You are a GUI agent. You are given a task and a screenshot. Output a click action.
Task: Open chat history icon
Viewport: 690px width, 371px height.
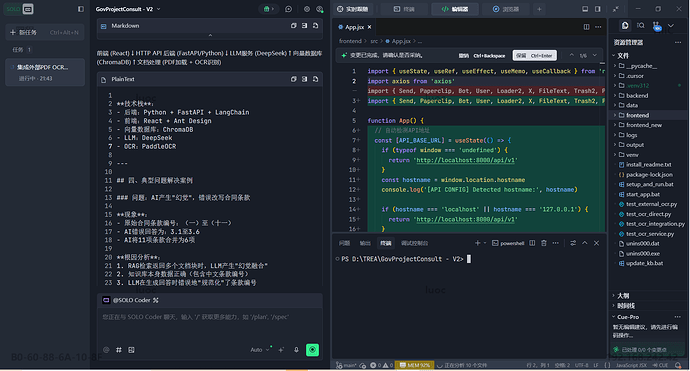point(289,9)
